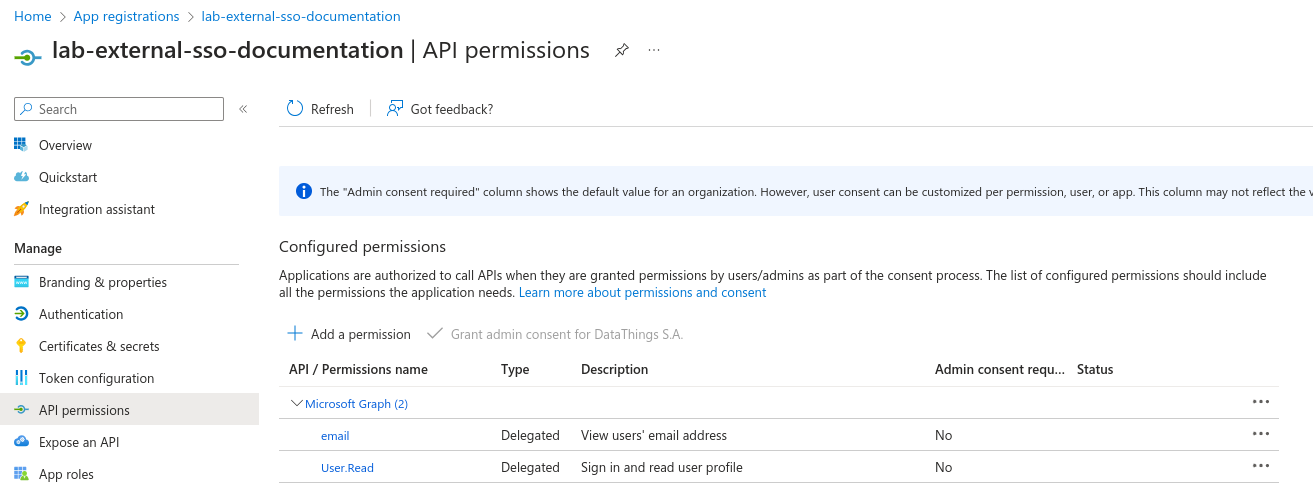
Task: Click the plus icon for Add a permission
Action: point(295,333)
